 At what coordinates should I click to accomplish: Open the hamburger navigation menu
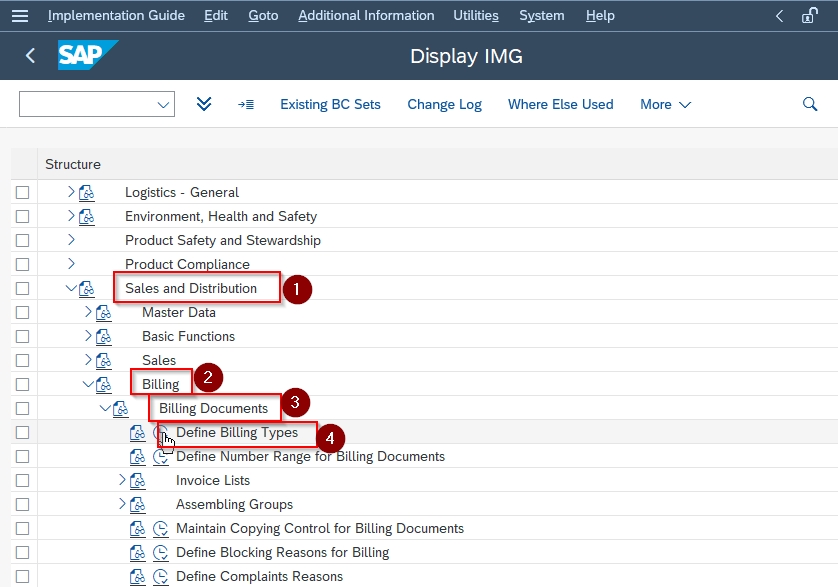(x=20, y=15)
